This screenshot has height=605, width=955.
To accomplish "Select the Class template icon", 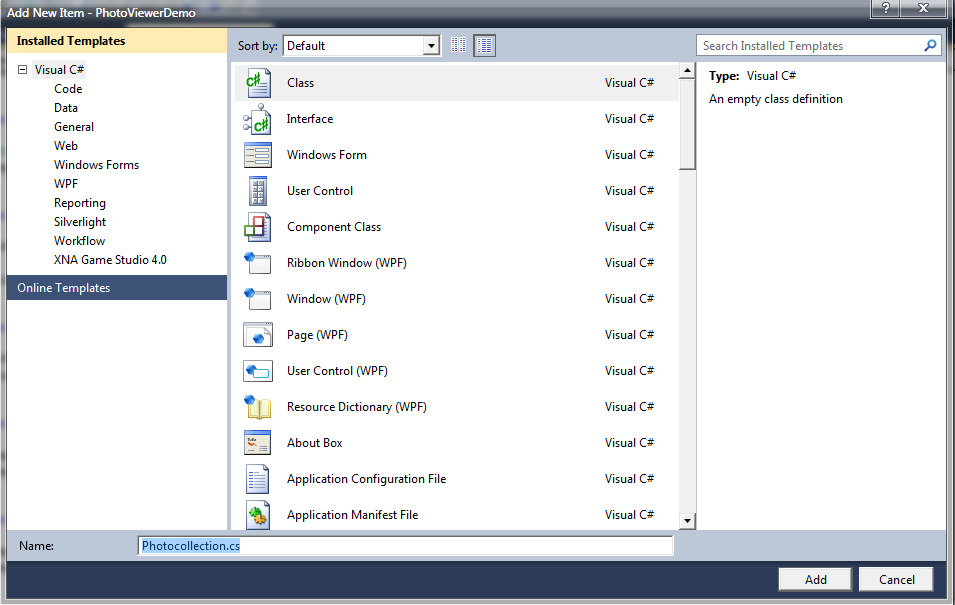I will click(x=258, y=83).
